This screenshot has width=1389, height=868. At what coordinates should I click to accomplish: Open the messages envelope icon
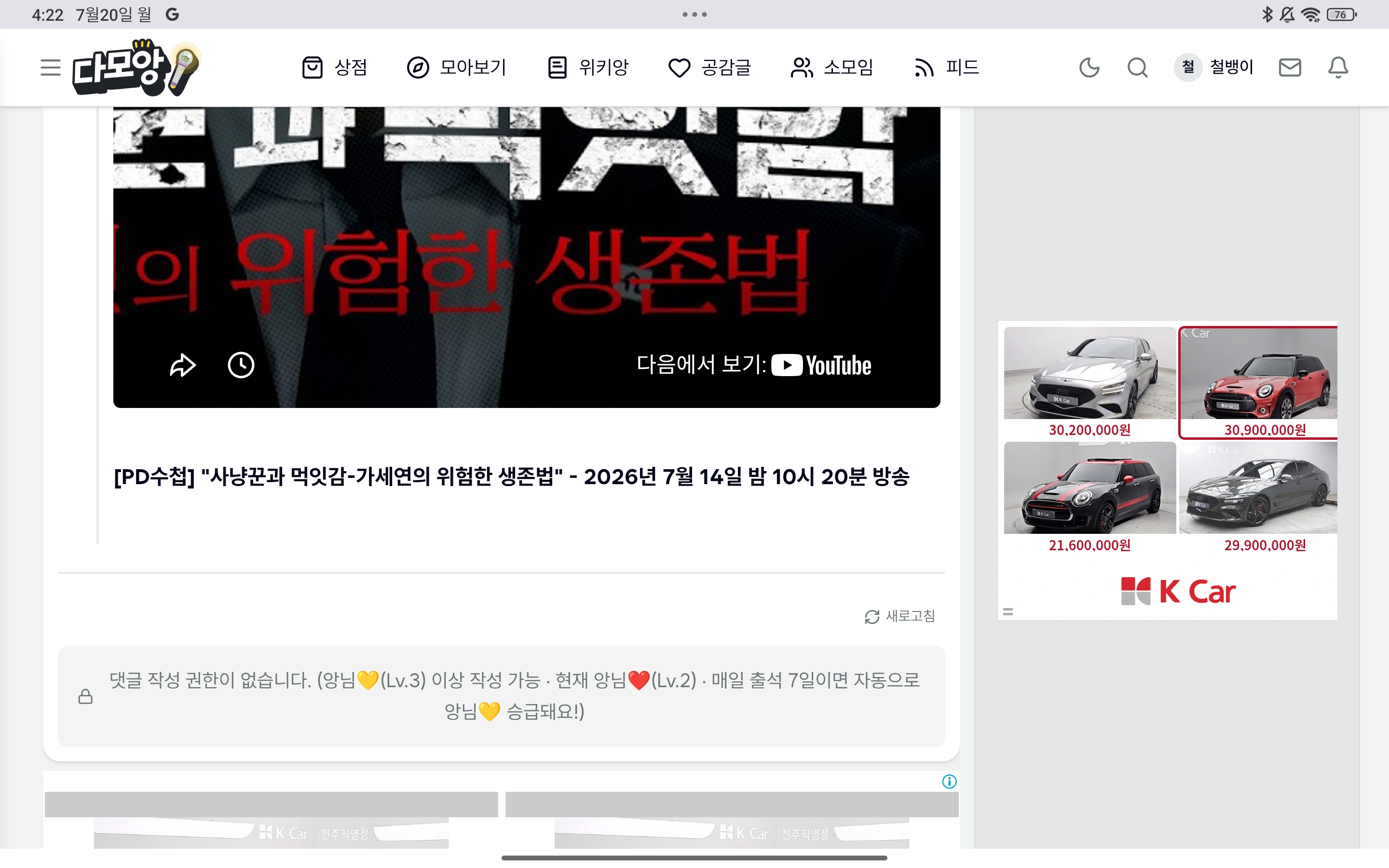click(x=1290, y=68)
